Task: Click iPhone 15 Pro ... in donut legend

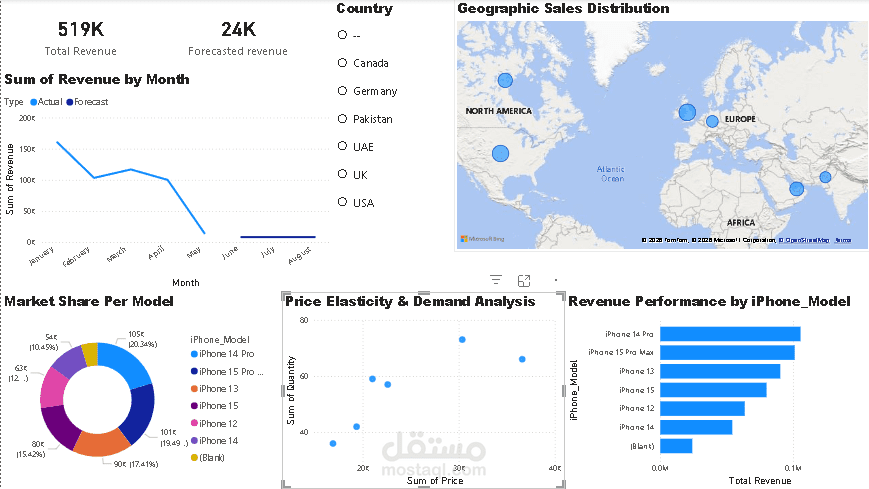Action: pyautogui.click(x=227, y=371)
